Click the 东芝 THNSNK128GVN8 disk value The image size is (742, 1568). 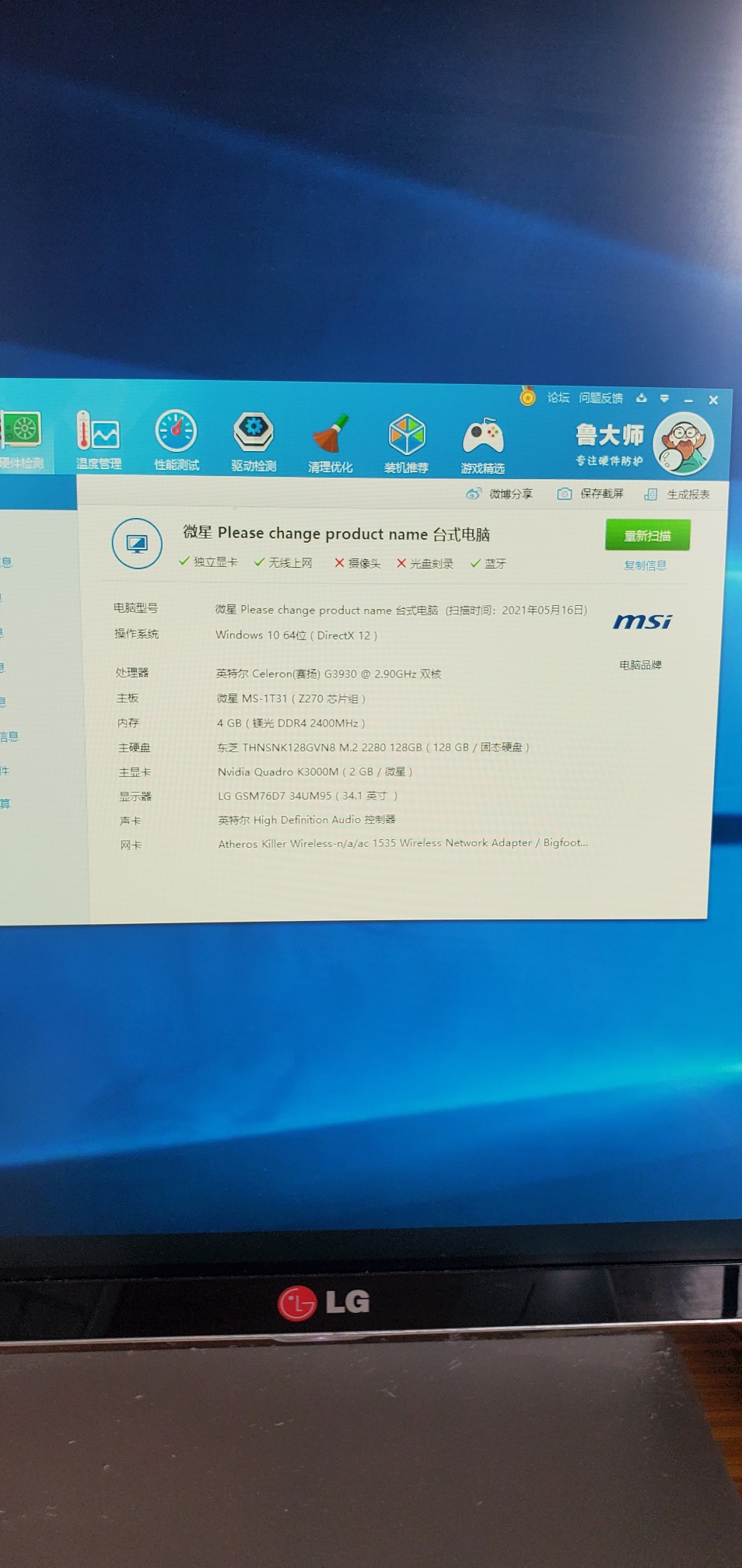373,747
